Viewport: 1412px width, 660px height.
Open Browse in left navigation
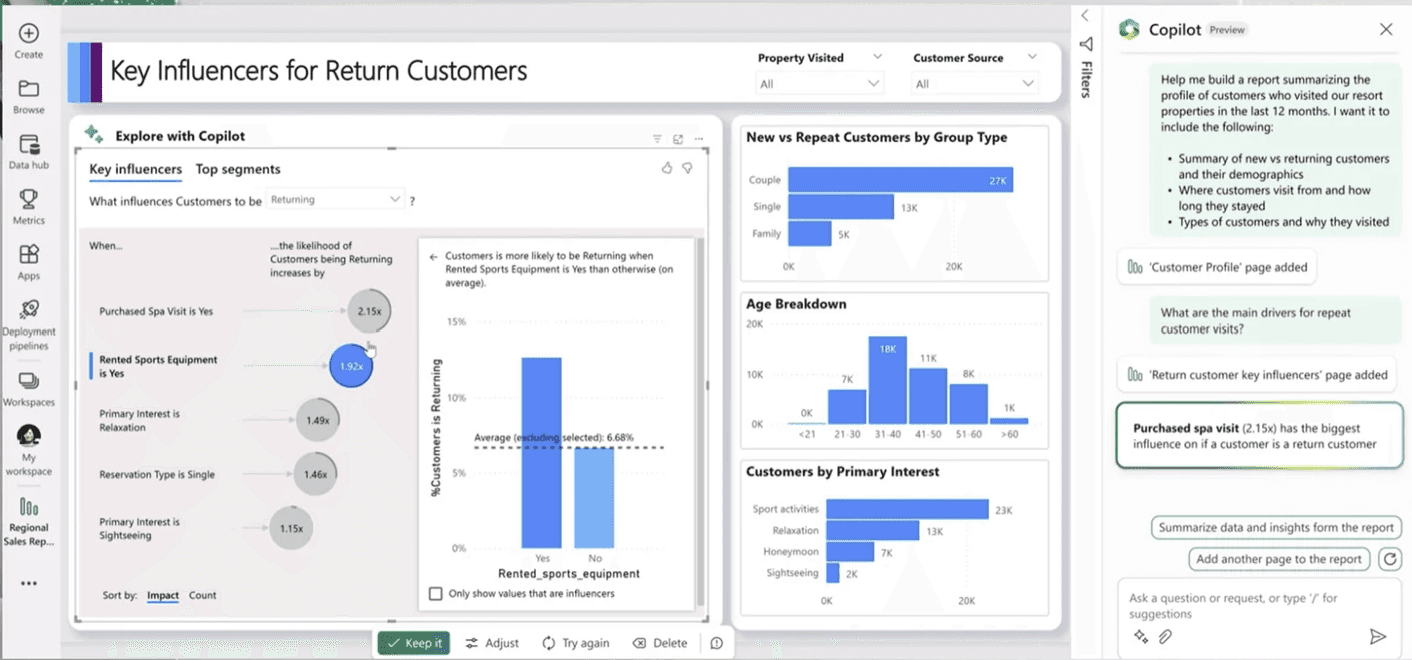[29, 97]
